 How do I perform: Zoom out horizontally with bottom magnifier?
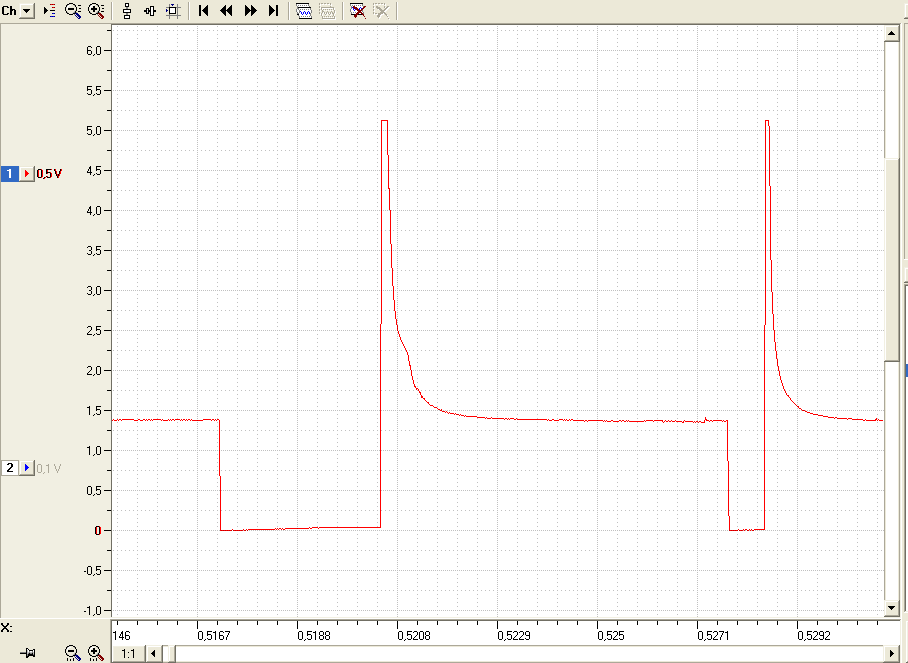[x=72, y=653]
